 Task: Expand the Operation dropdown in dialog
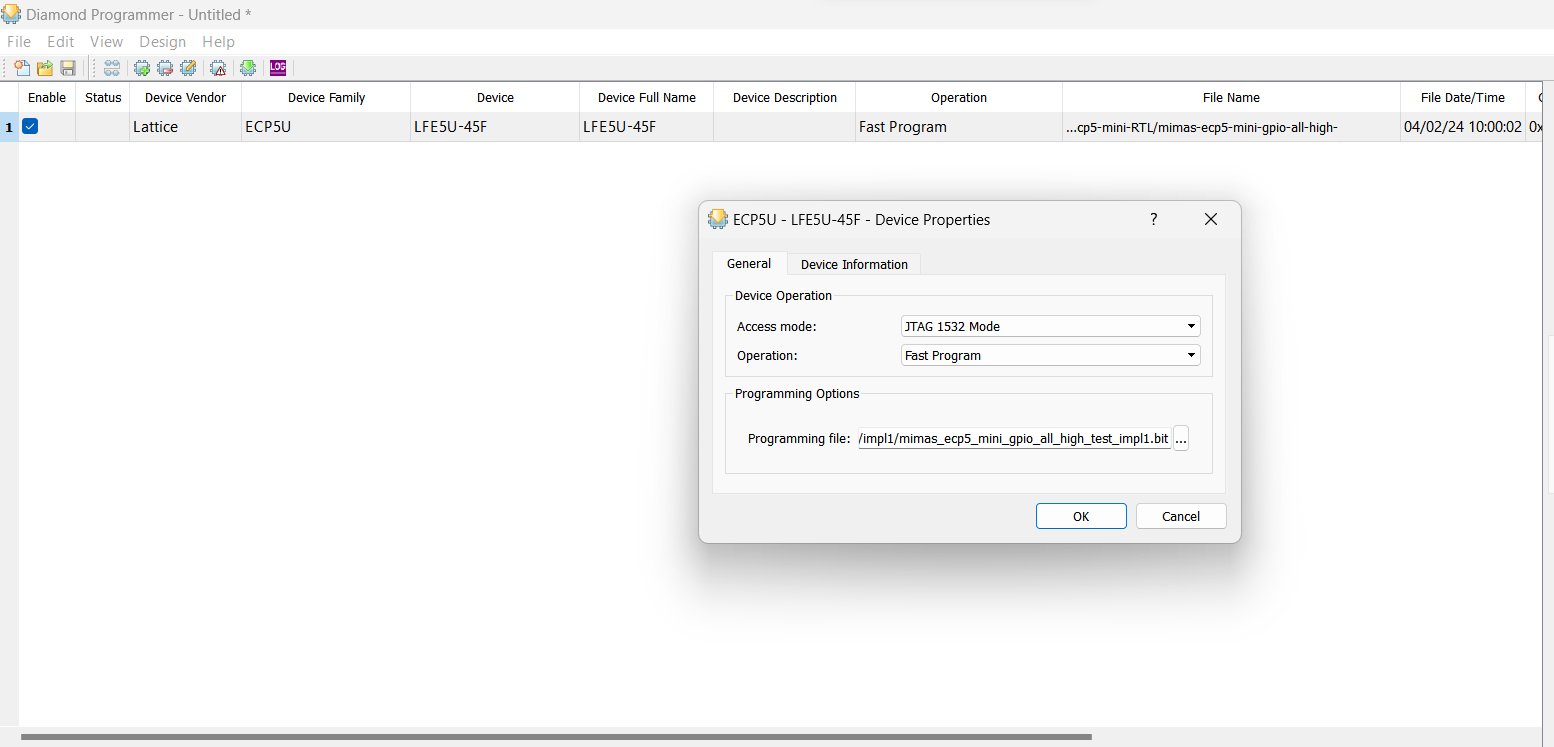[1050, 355]
